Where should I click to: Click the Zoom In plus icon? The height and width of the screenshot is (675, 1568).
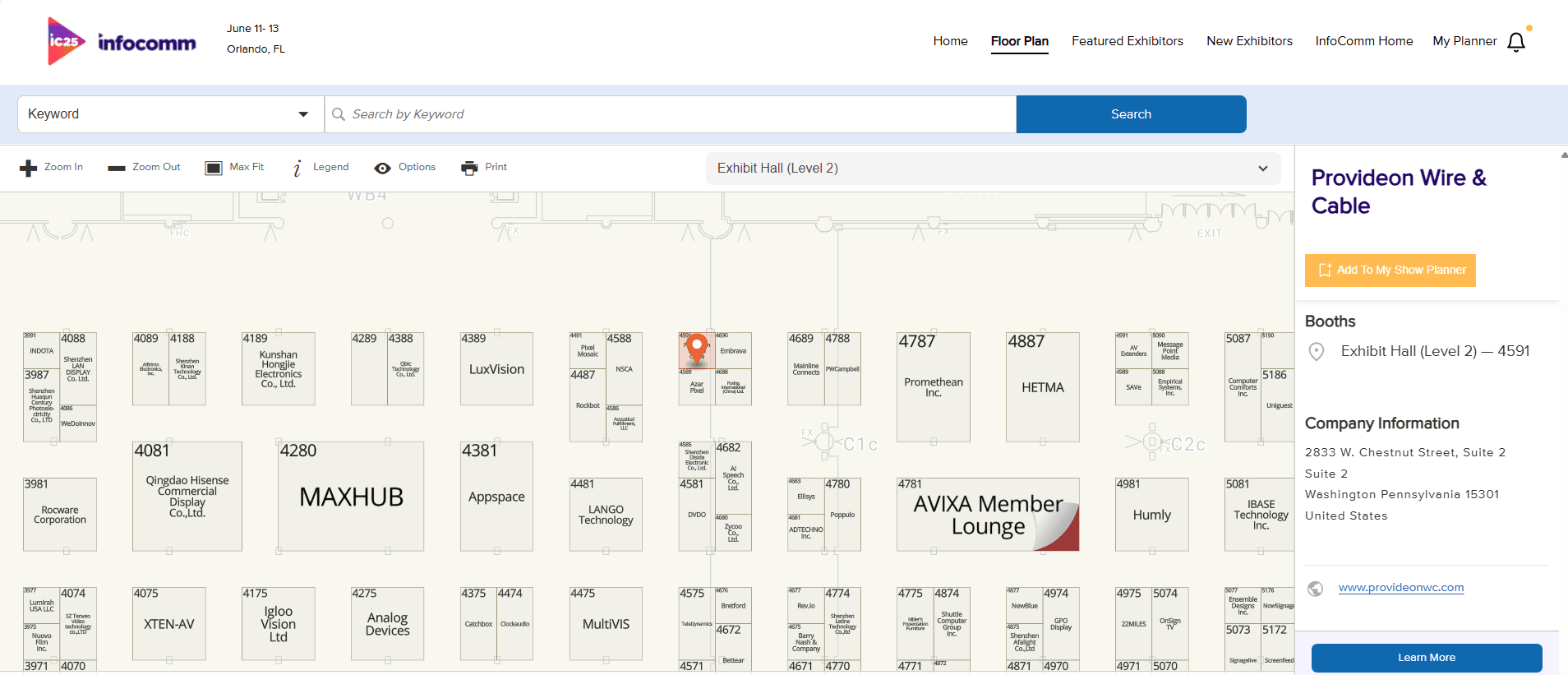tap(29, 168)
